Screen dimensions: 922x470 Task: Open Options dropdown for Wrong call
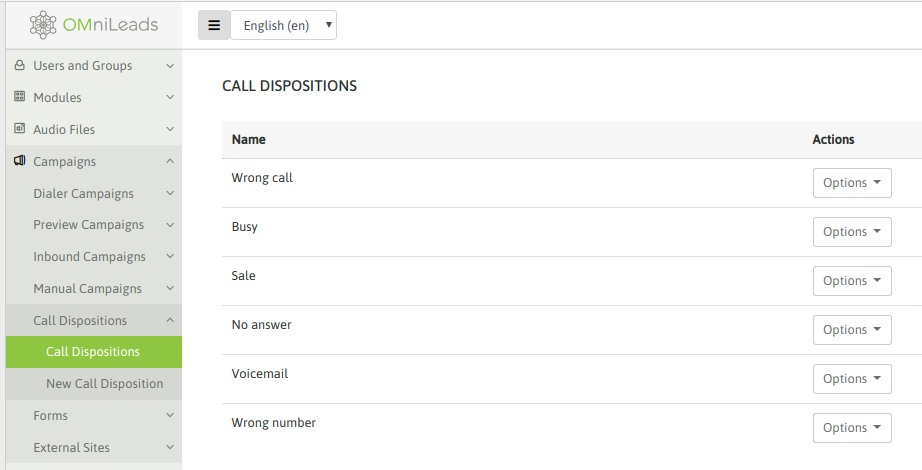[852, 183]
